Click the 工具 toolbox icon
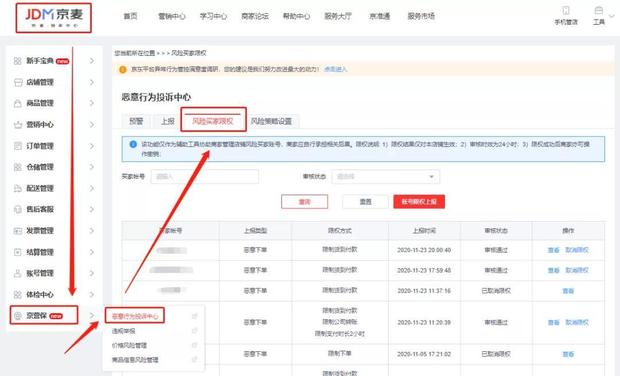Image resolution: width=620 pixels, height=376 pixels. 599,10
